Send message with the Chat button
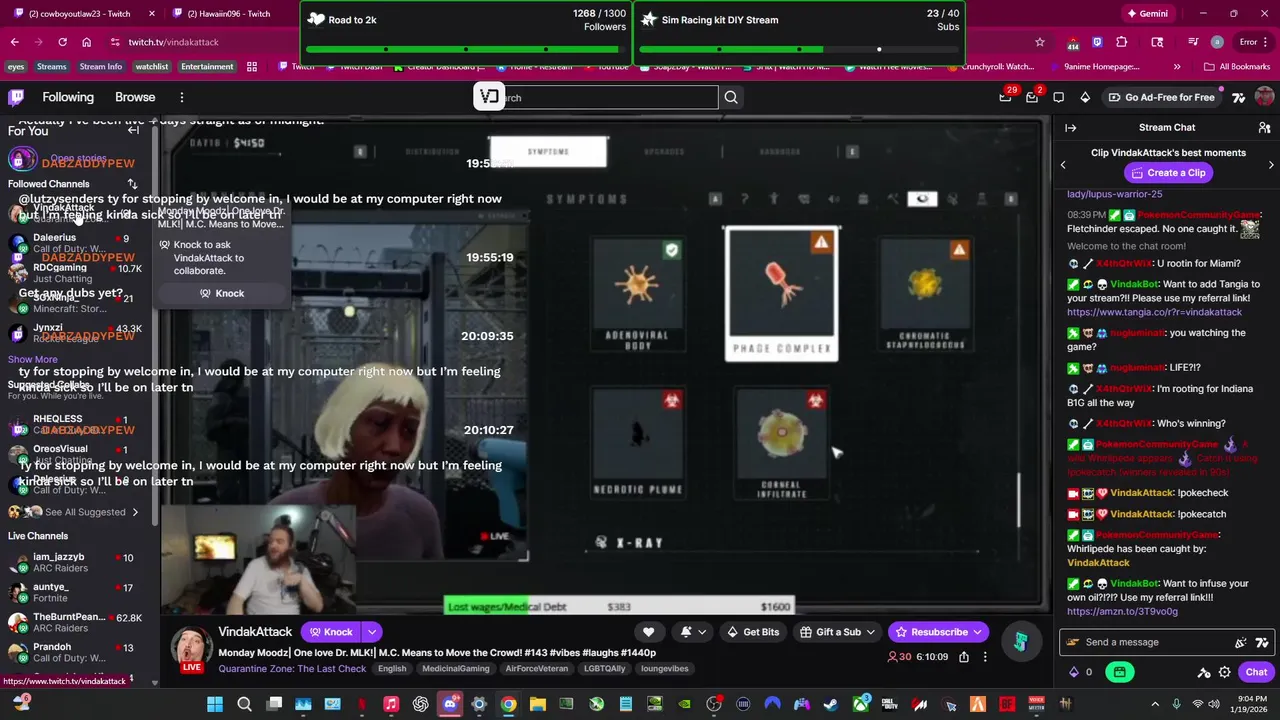This screenshot has height=720, width=1280. 1256,672
